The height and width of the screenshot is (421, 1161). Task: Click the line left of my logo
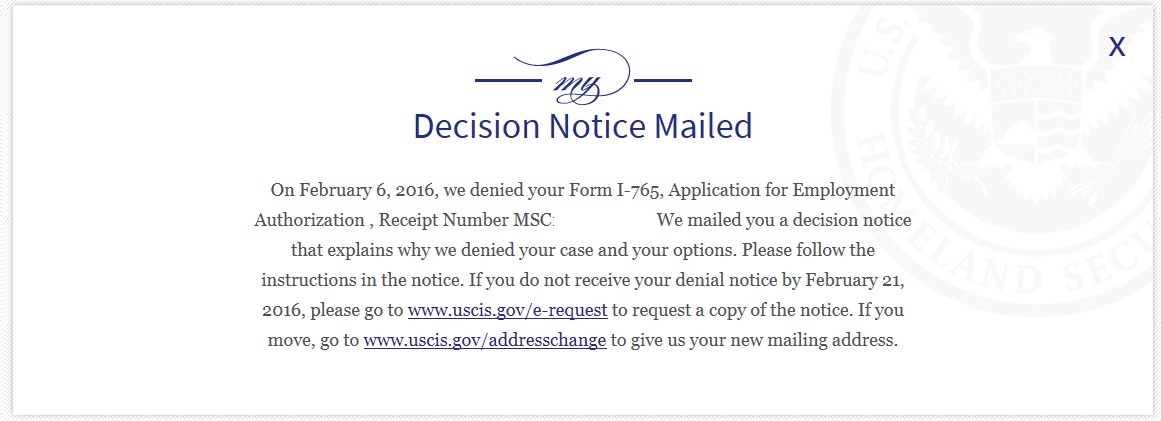click(509, 80)
